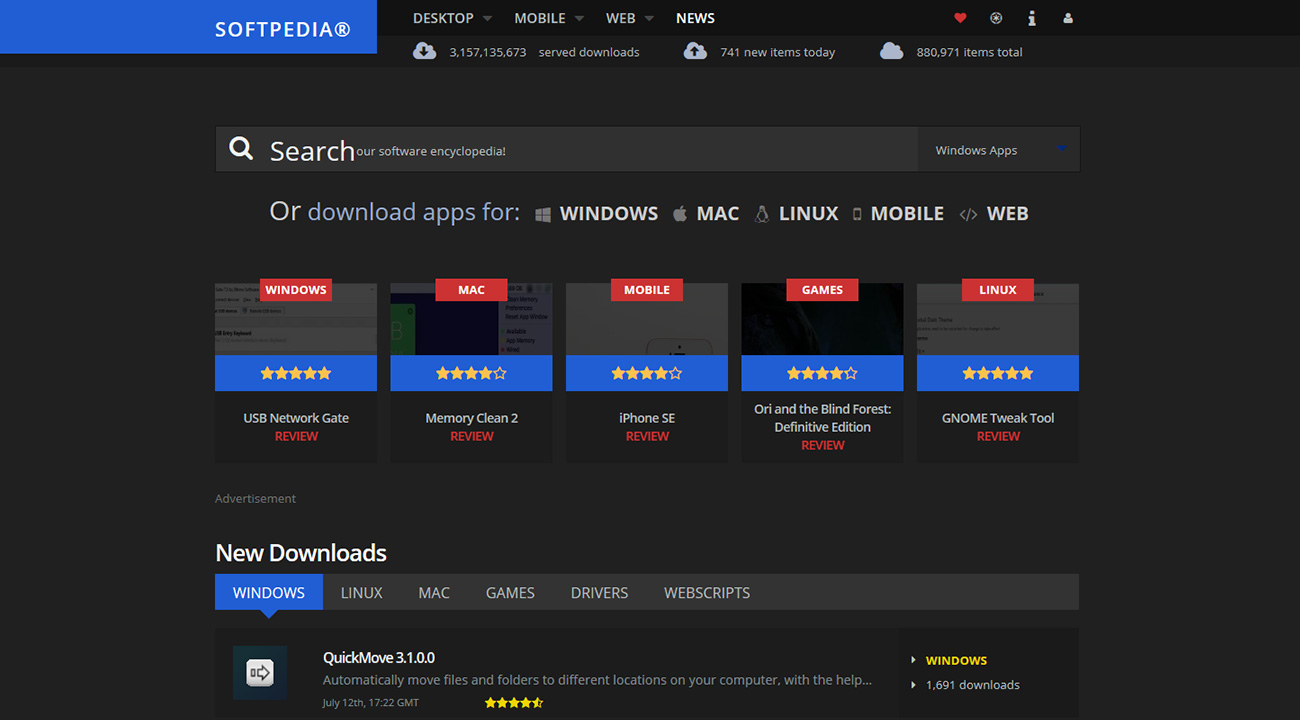The image size is (1300, 720).
Task: Switch to the GAMES downloads tab
Action: (x=510, y=592)
